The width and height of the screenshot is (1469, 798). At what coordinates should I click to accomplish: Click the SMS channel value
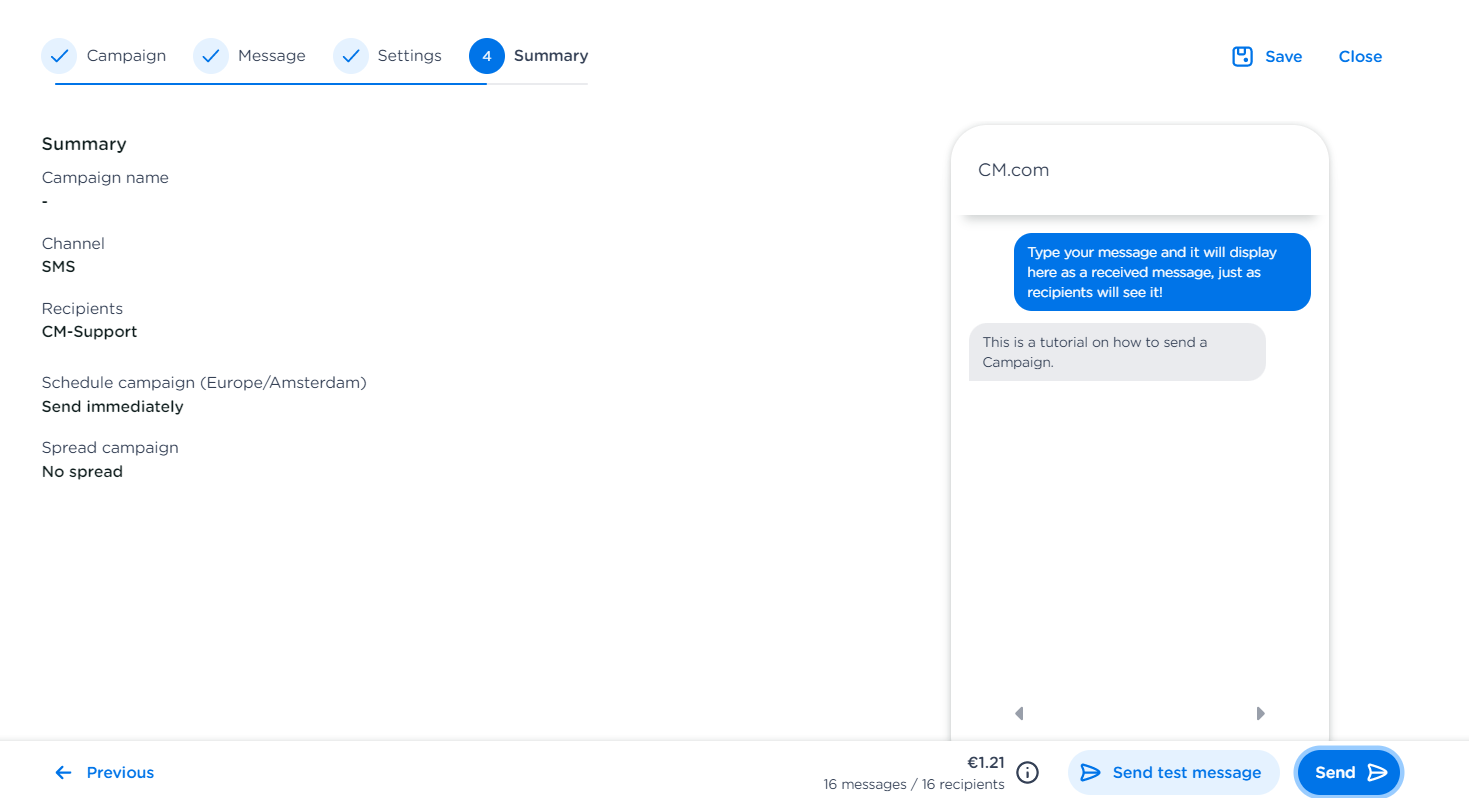58,267
